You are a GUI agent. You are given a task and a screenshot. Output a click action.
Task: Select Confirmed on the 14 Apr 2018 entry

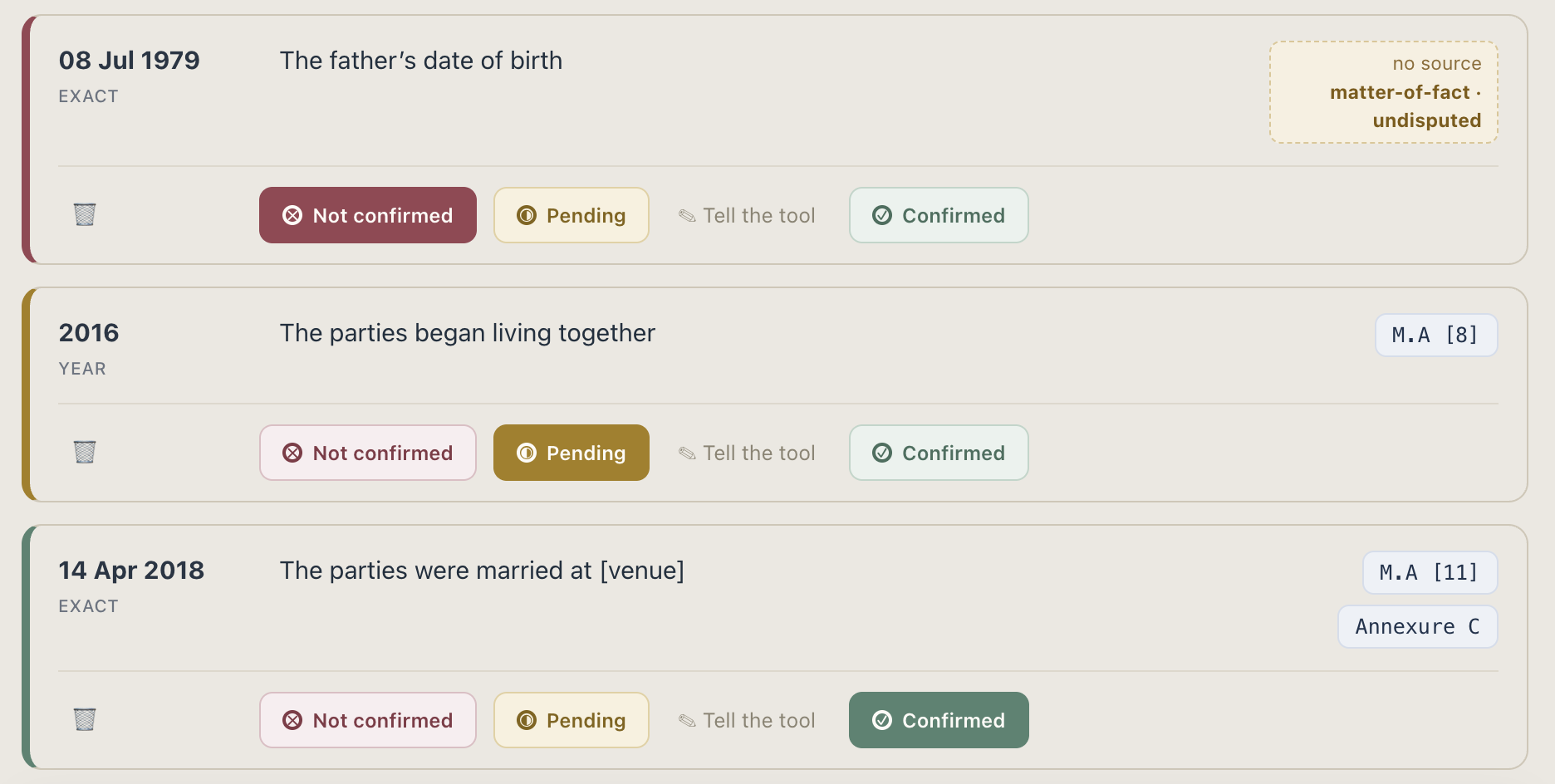(x=939, y=720)
